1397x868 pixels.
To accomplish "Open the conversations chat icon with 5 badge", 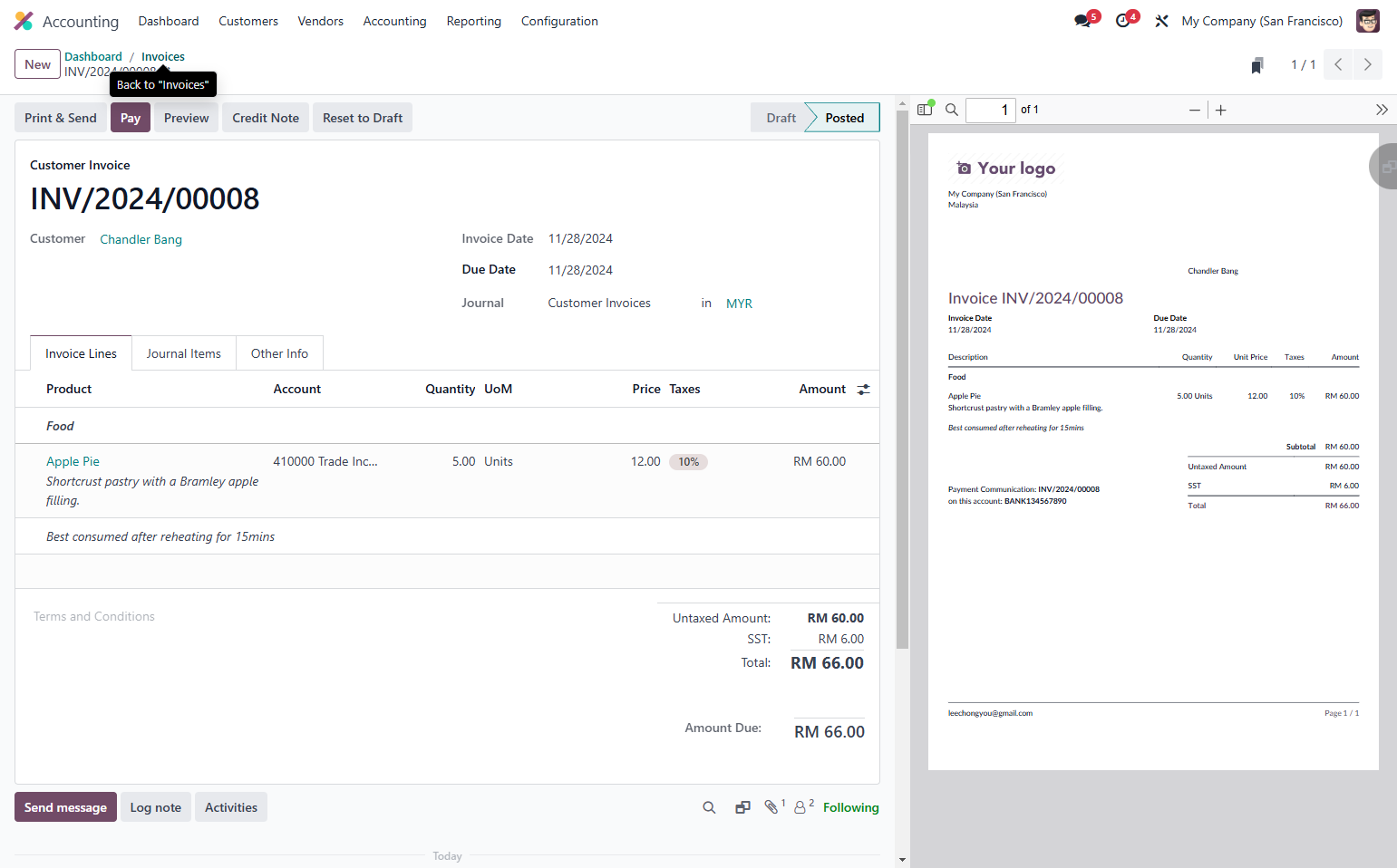I will pos(1083,21).
